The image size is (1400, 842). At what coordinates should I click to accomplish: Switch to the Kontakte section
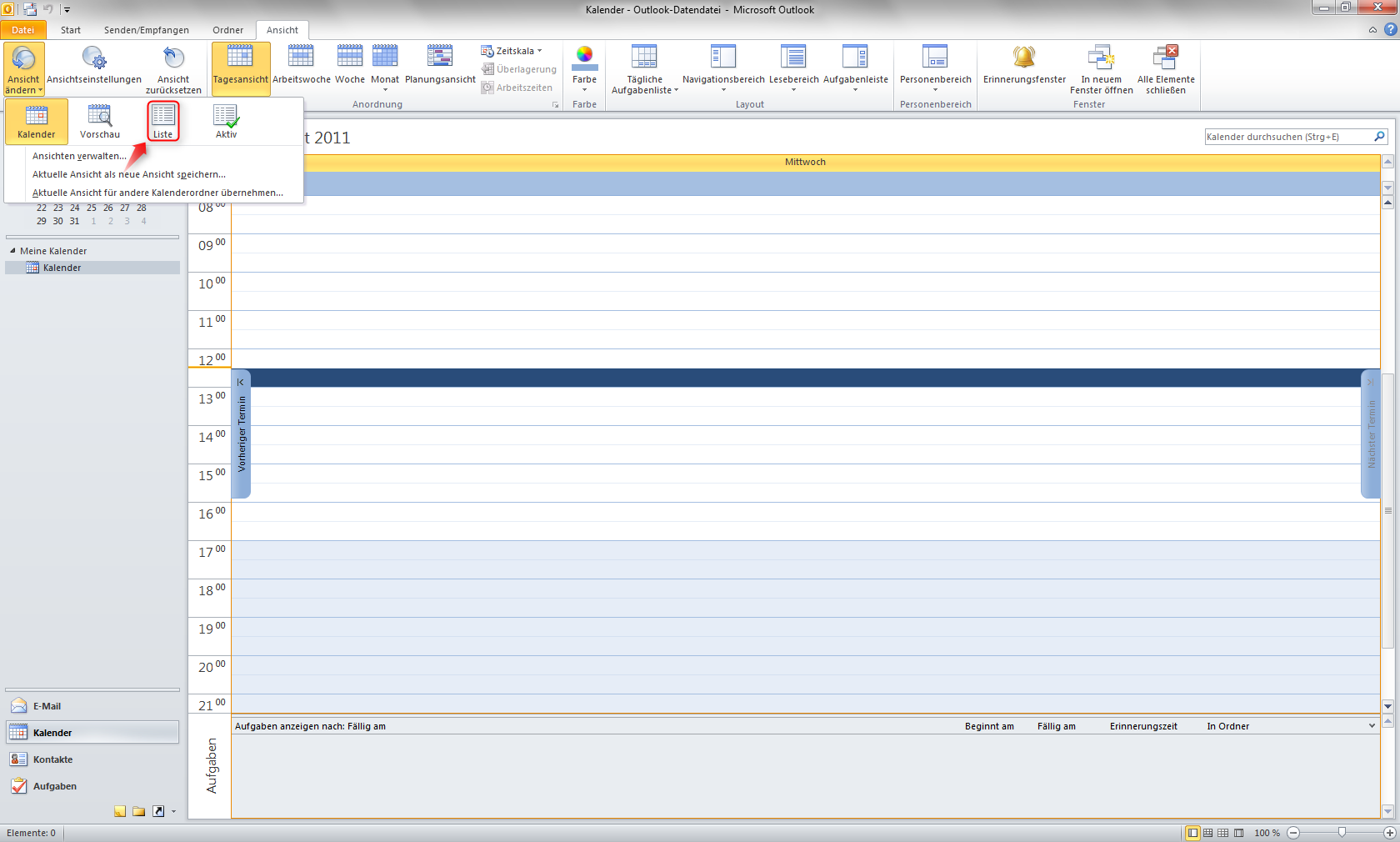pyautogui.click(x=53, y=759)
